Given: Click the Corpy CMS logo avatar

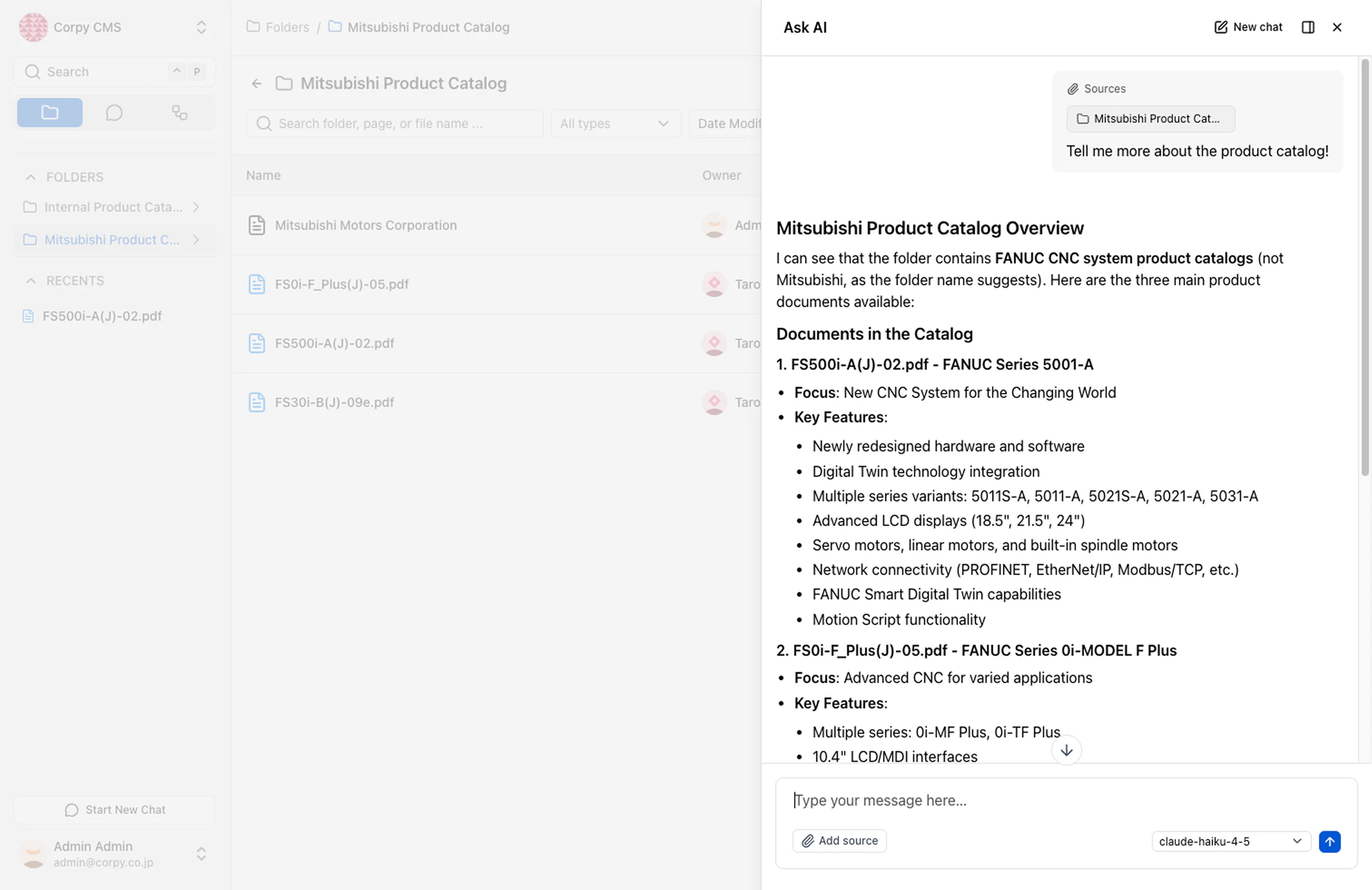Looking at the screenshot, I should coord(33,27).
